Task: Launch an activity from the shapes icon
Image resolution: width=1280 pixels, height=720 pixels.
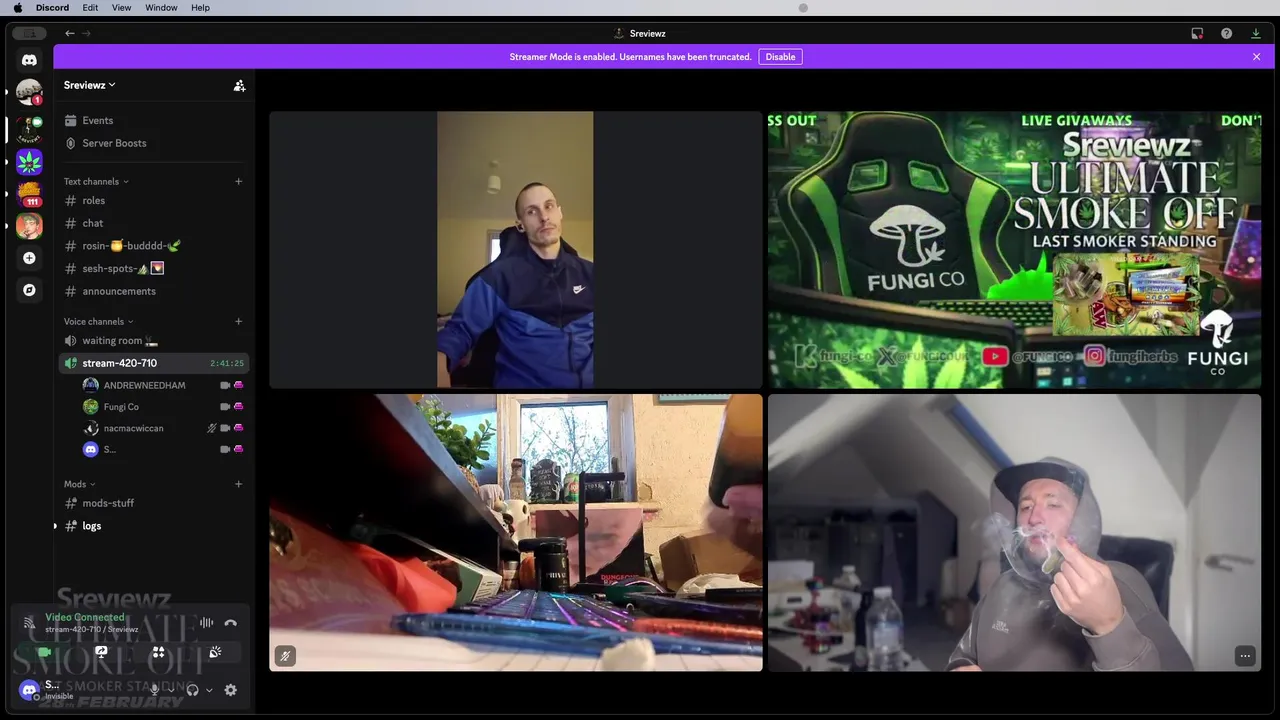Action: tap(158, 652)
